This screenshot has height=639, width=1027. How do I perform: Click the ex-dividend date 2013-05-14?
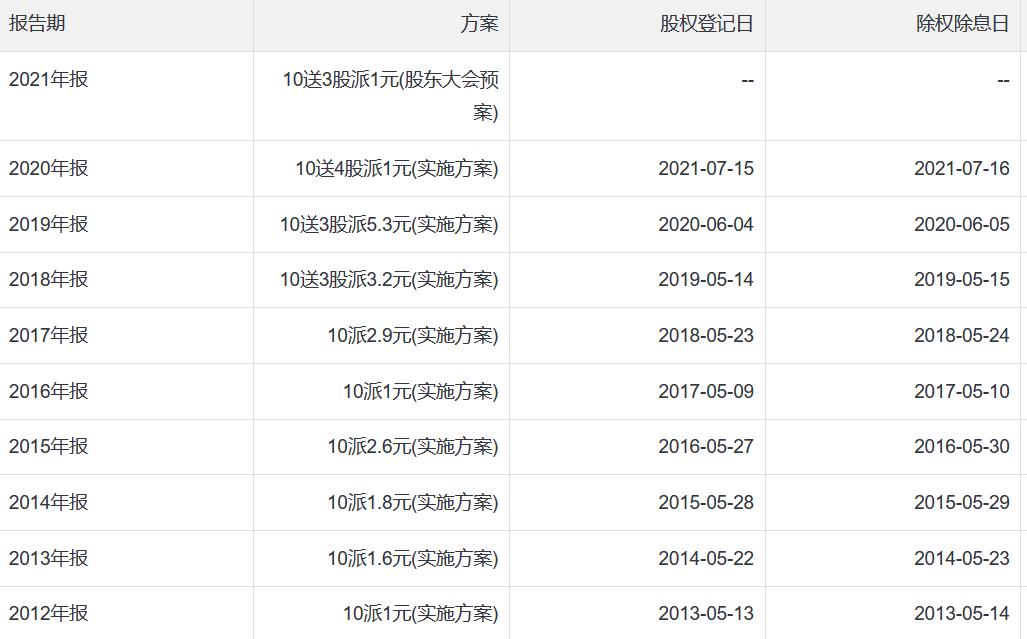pyautogui.click(x=962, y=613)
